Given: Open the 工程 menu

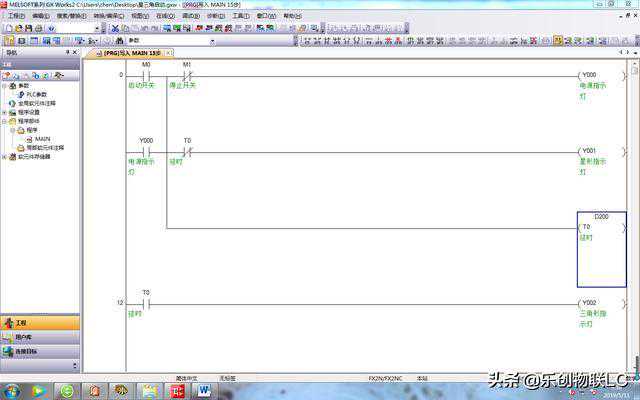Looking at the screenshot, I should [16, 16].
